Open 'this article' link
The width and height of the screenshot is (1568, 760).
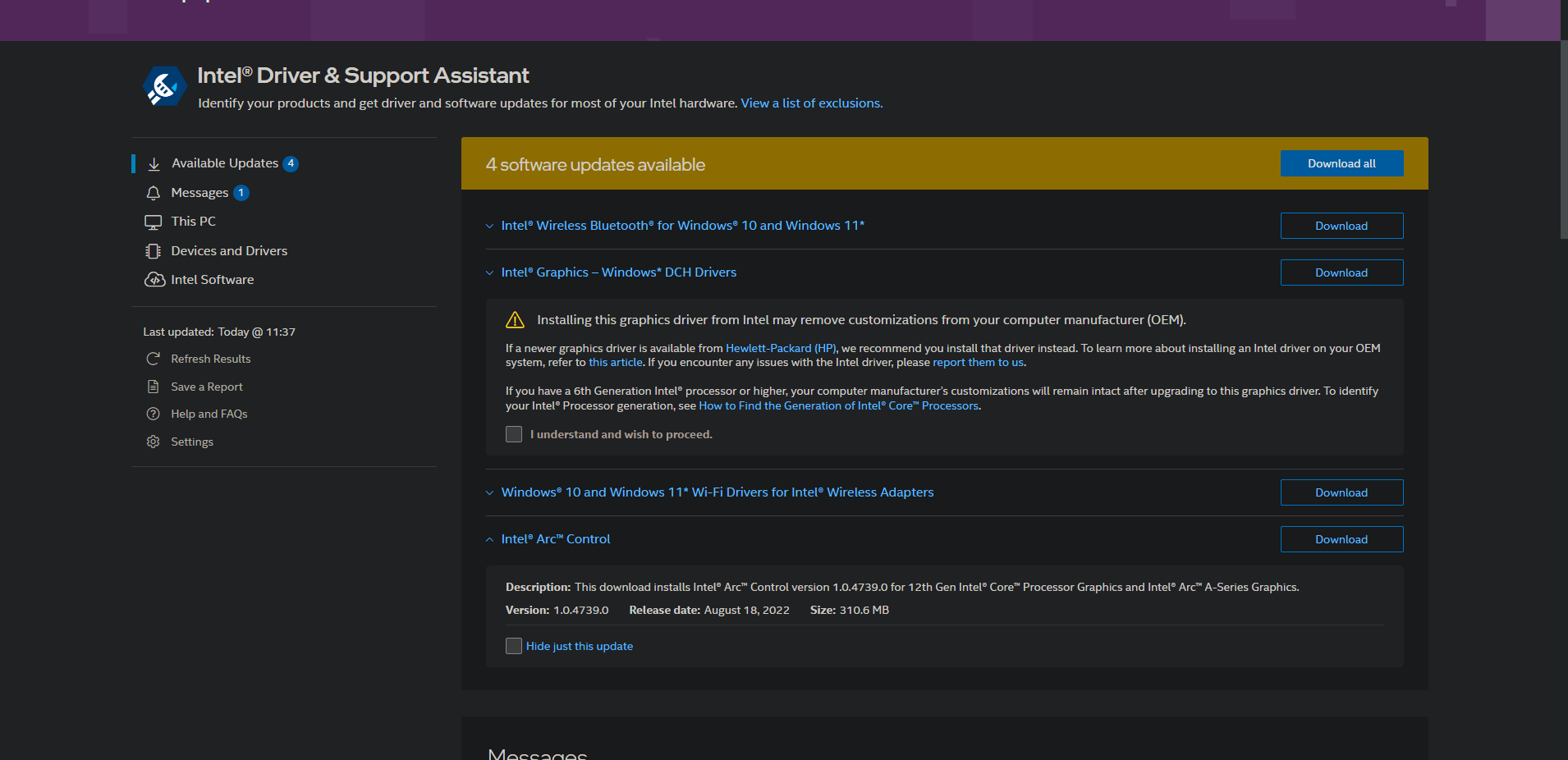point(616,363)
